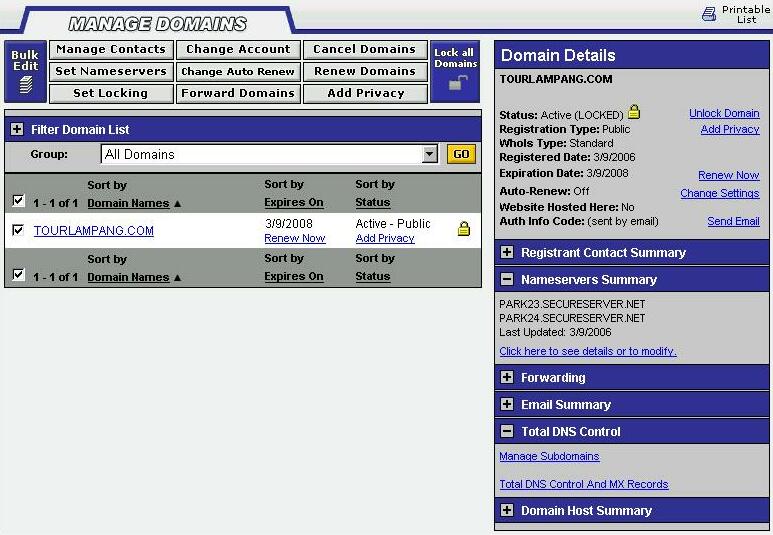Viewport: 773px width, 535px height.
Task: Click Add Privacy link in Domain Details
Action: 730,129
